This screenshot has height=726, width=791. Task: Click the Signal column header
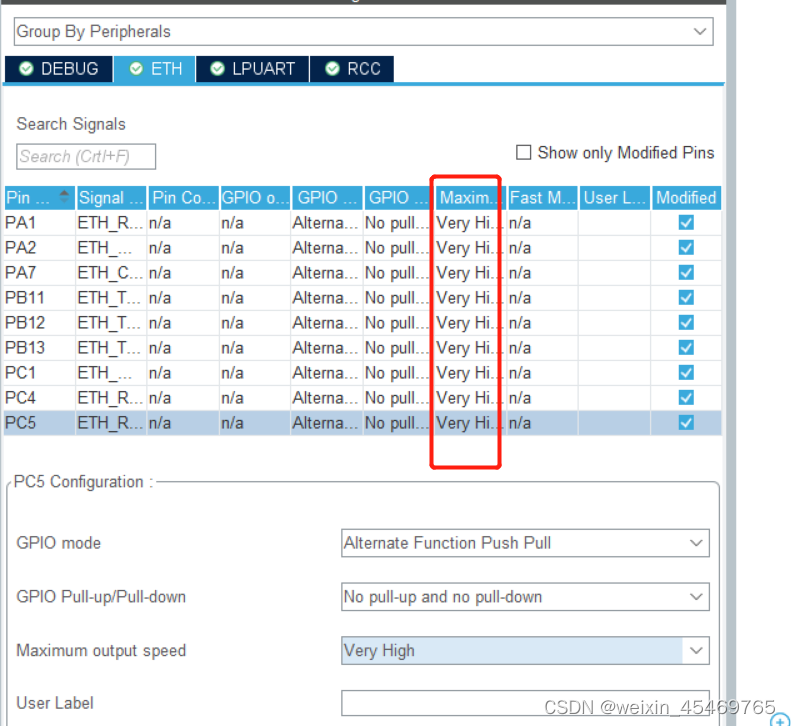111,198
